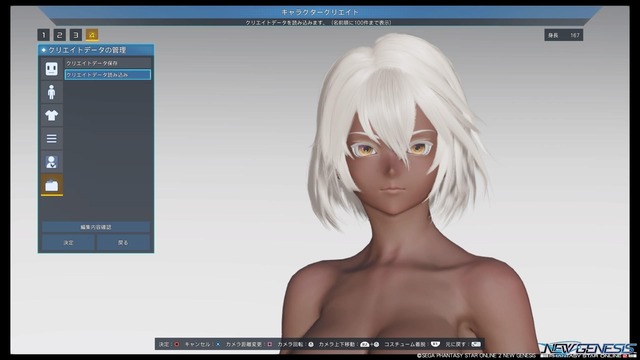640x360 pixels.
Task: Choose クリエイトデータ読み込み menu entry
Action: (x=108, y=75)
